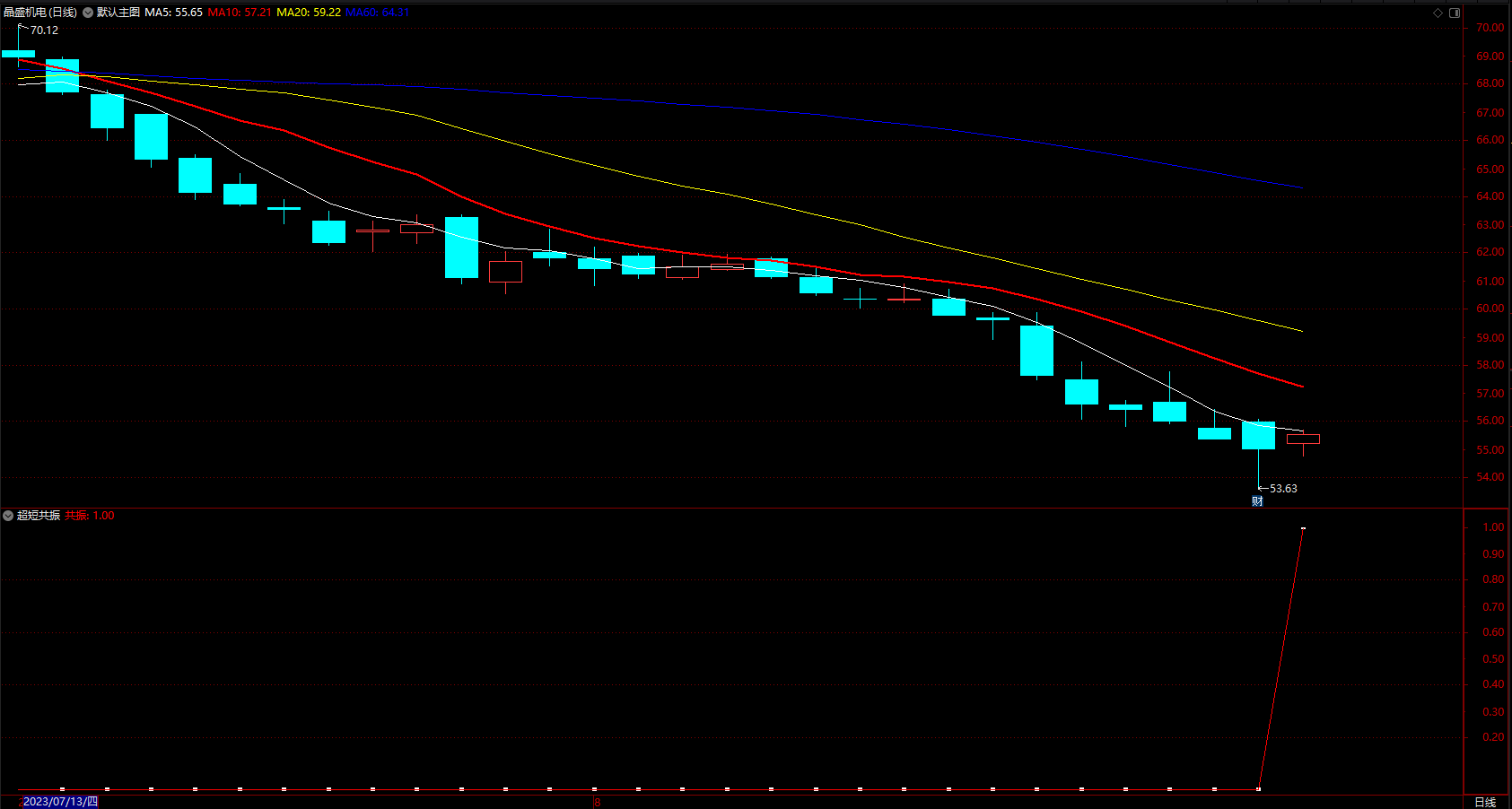Click the 54.00 price axis label
This screenshot has height=809, width=1512.
click(x=1490, y=477)
